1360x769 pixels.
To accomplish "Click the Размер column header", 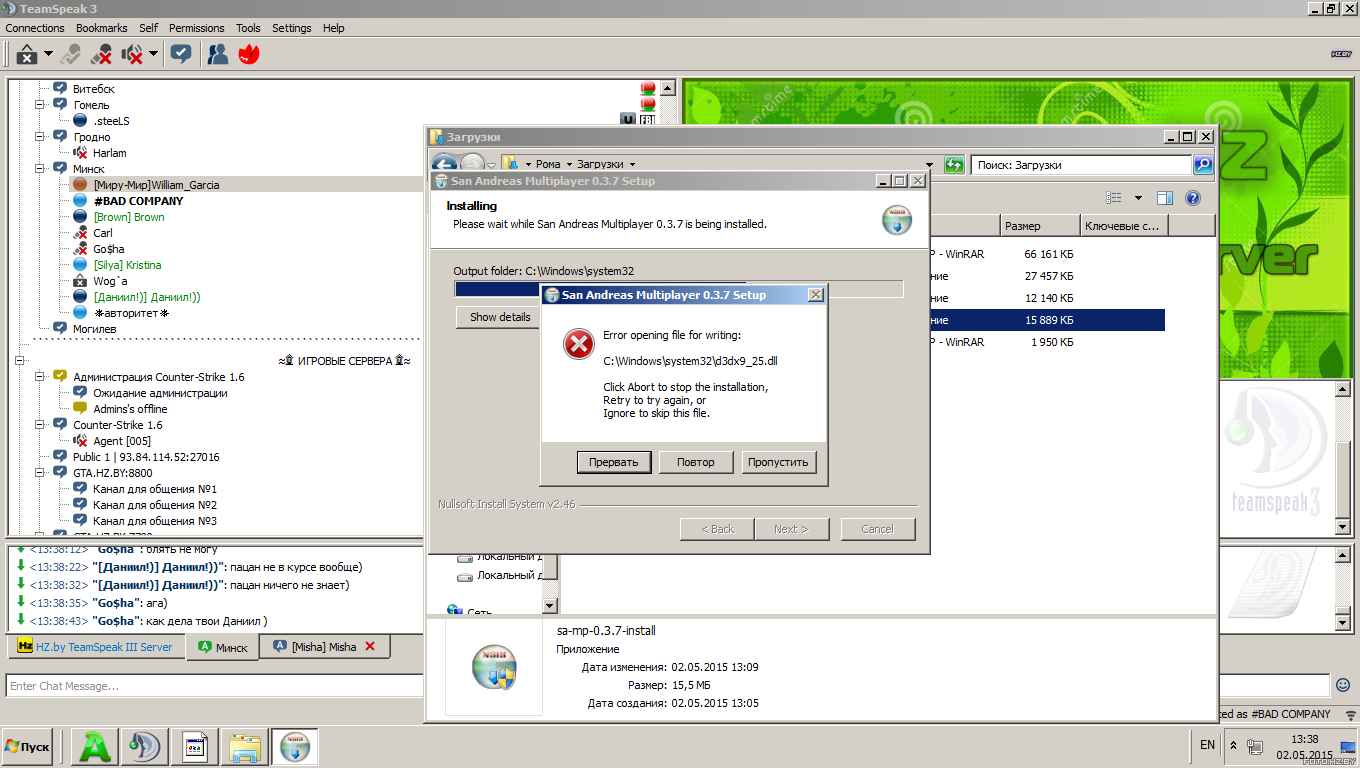I will tap(1040, 226).
